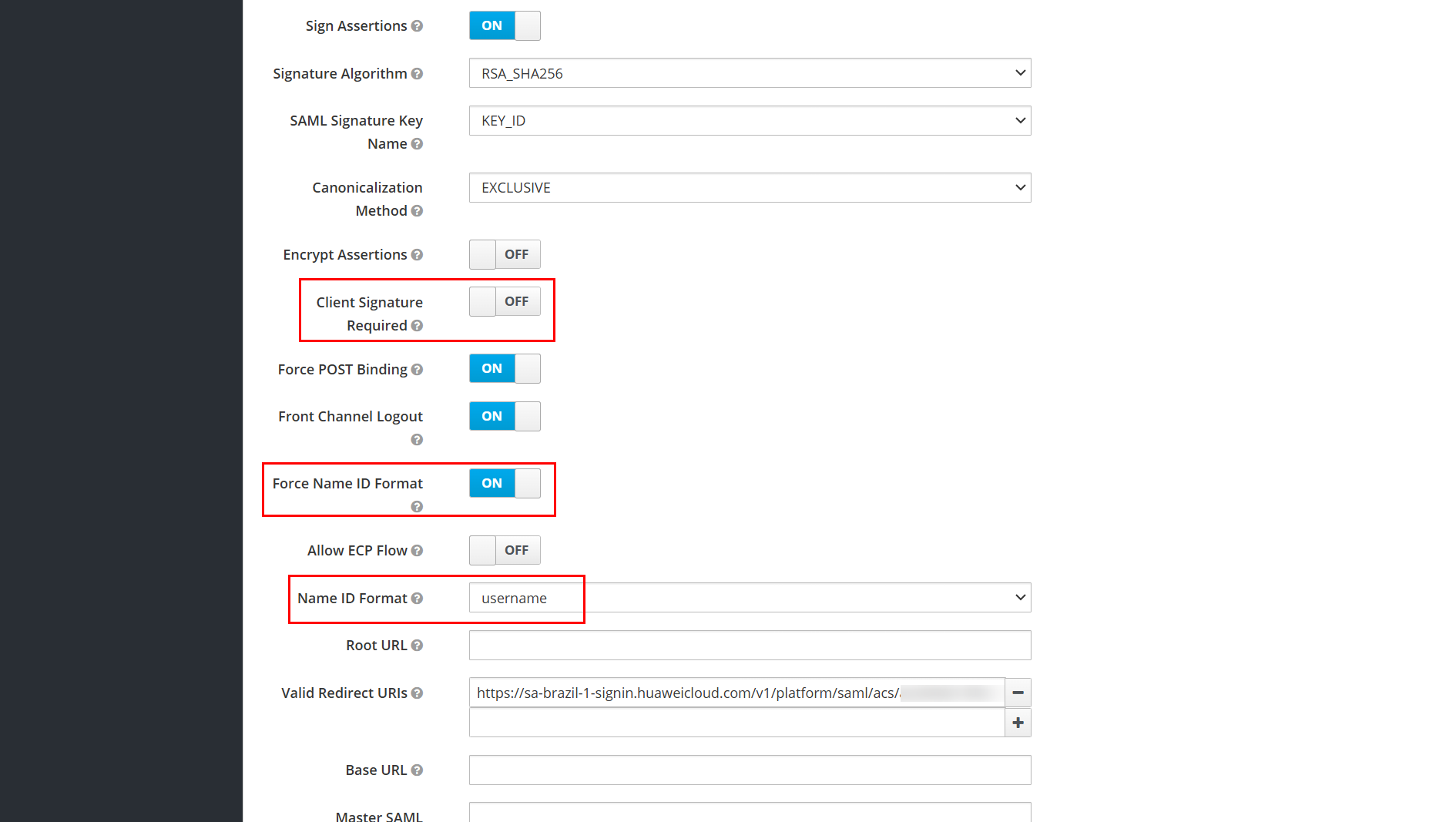Enable Client Signature Required switch
This screenshot has width=1456, height=822.
pos(505,301)
